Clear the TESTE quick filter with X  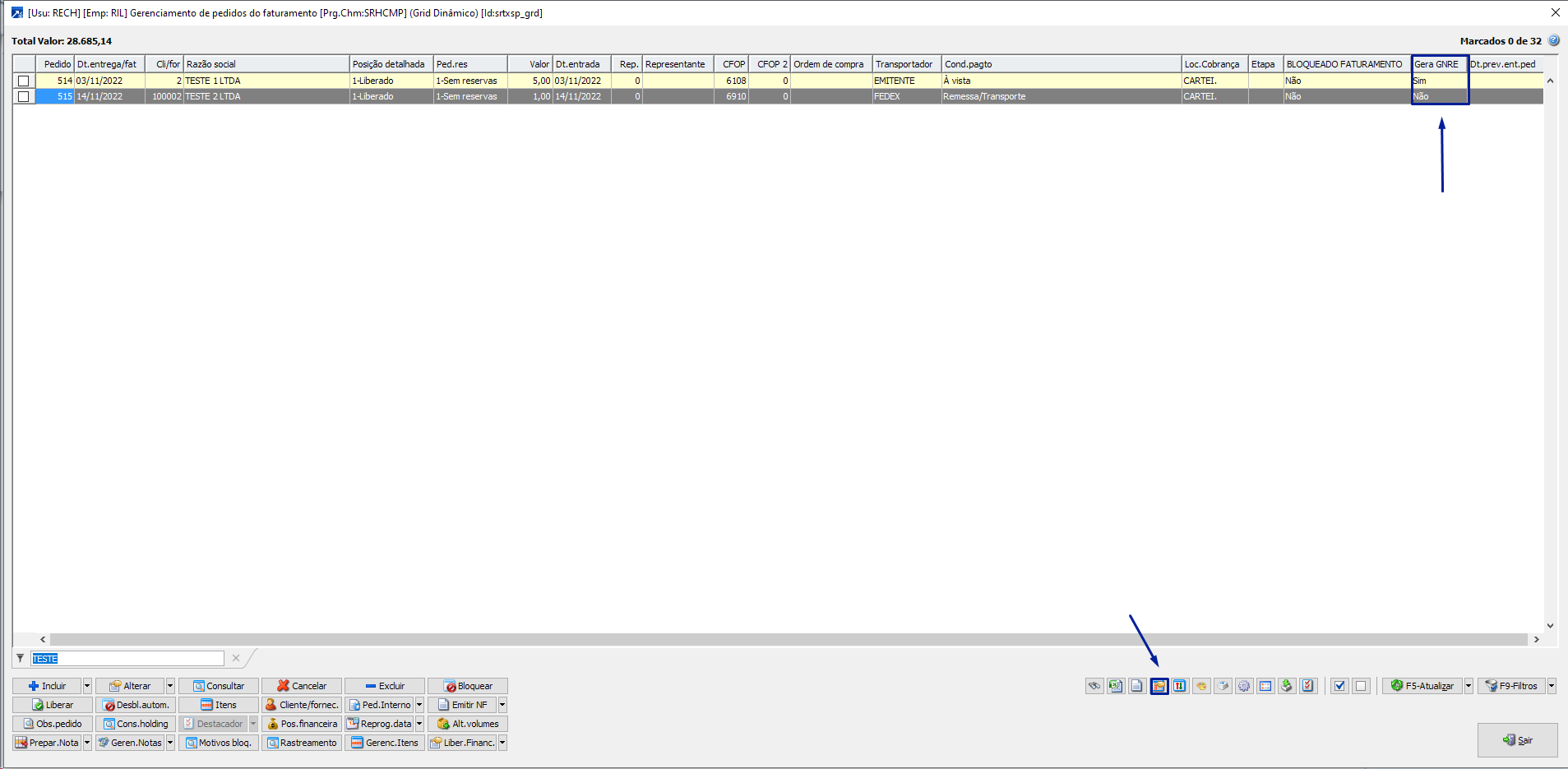pyautogui.click(x=236, y=658)
